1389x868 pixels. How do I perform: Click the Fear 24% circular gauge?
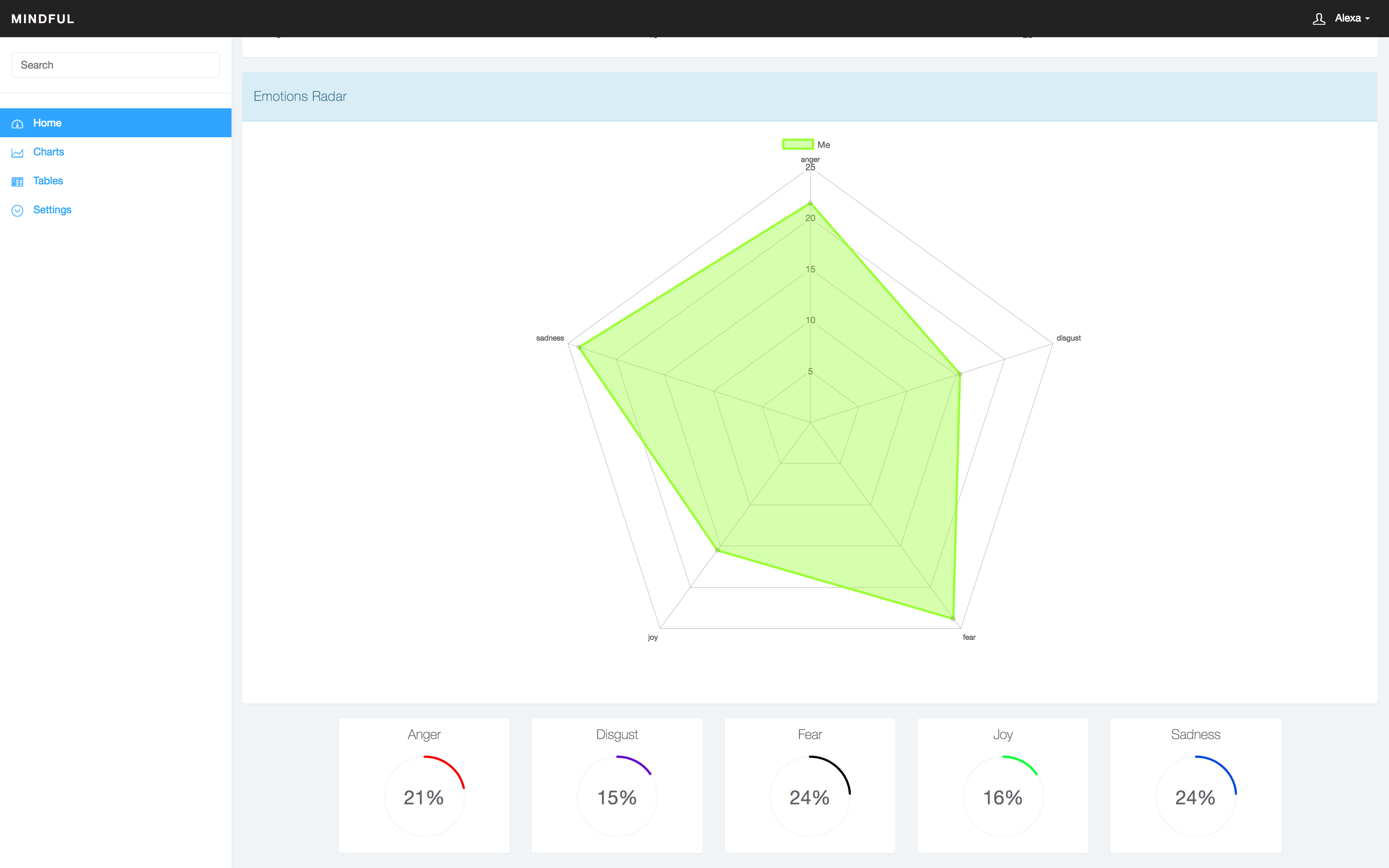[809, 796]
